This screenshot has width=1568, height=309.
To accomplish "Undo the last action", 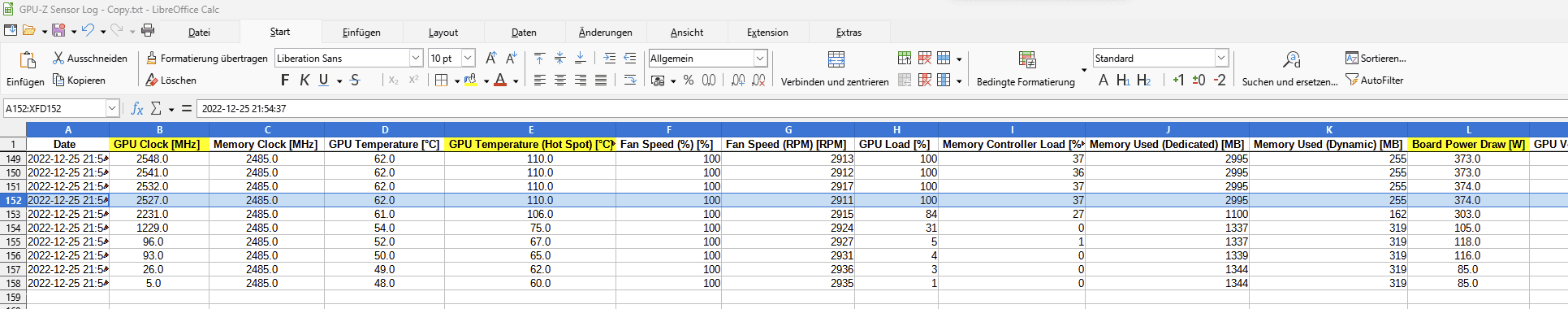I will (88, 31).
